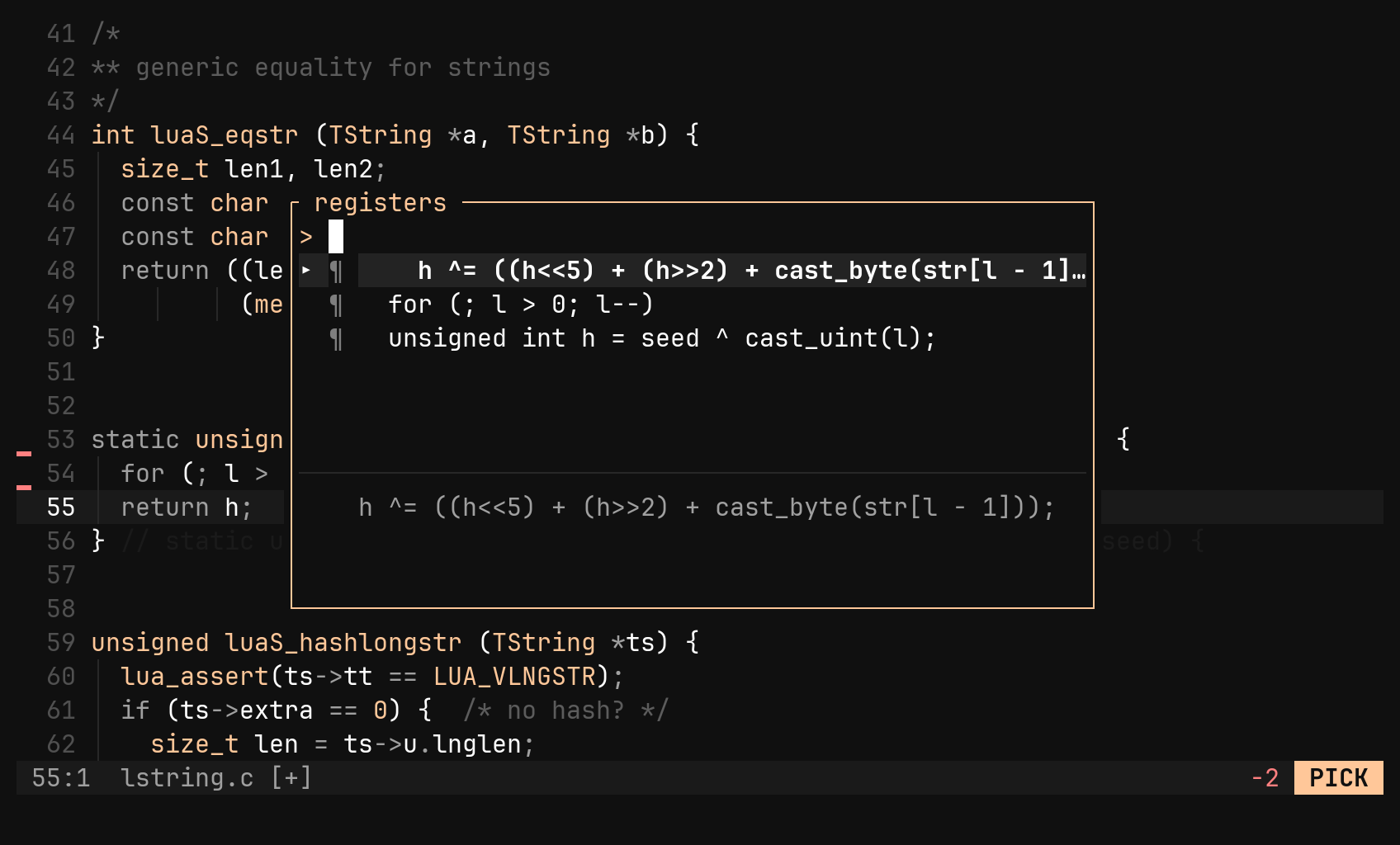Image resolution: width=1400 pixels, height=845 pixels.
Task: Click the selected-row arrow marker in registers list
Action: (306, 270)
